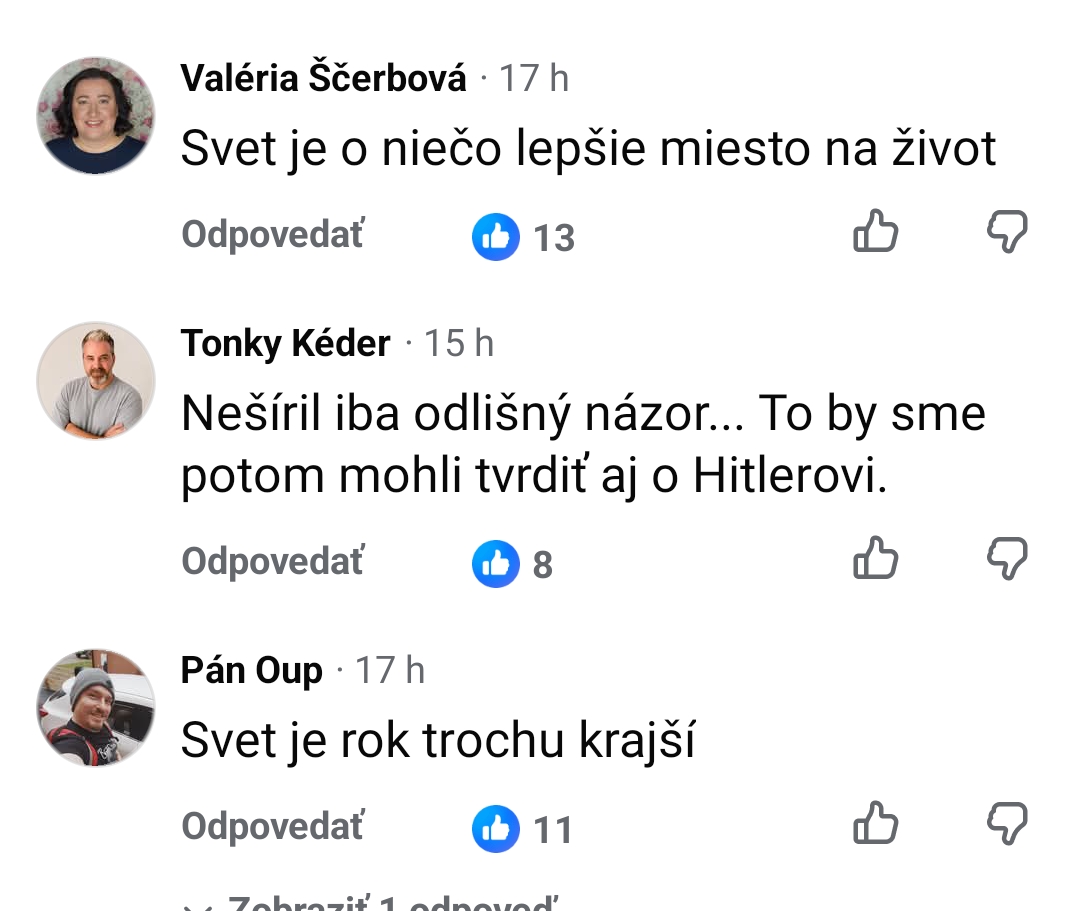1080x911 pixels.
Task: View the 8 like reactions on Tonky's comment
Action: point(512,564)
